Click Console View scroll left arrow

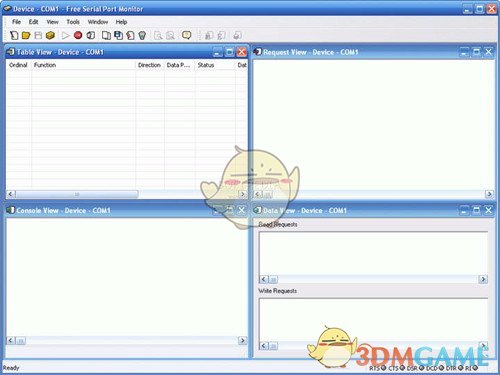[11, 340]
